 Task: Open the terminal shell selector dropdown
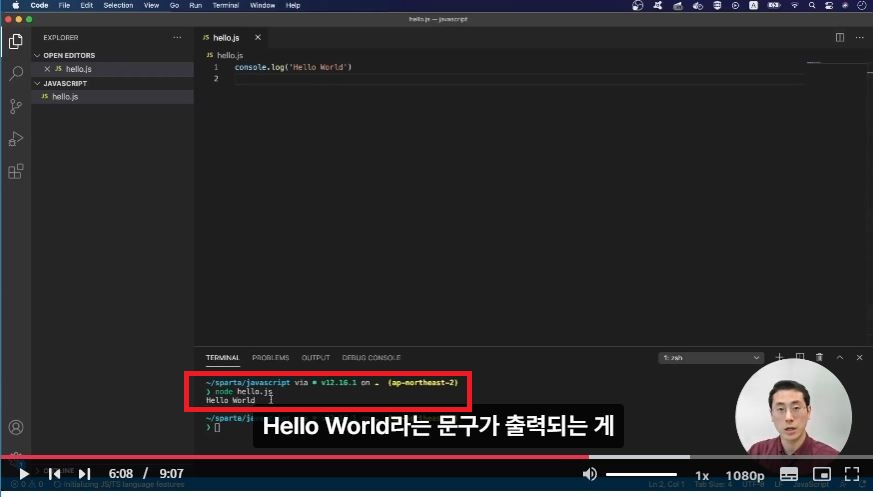point(711,357)
